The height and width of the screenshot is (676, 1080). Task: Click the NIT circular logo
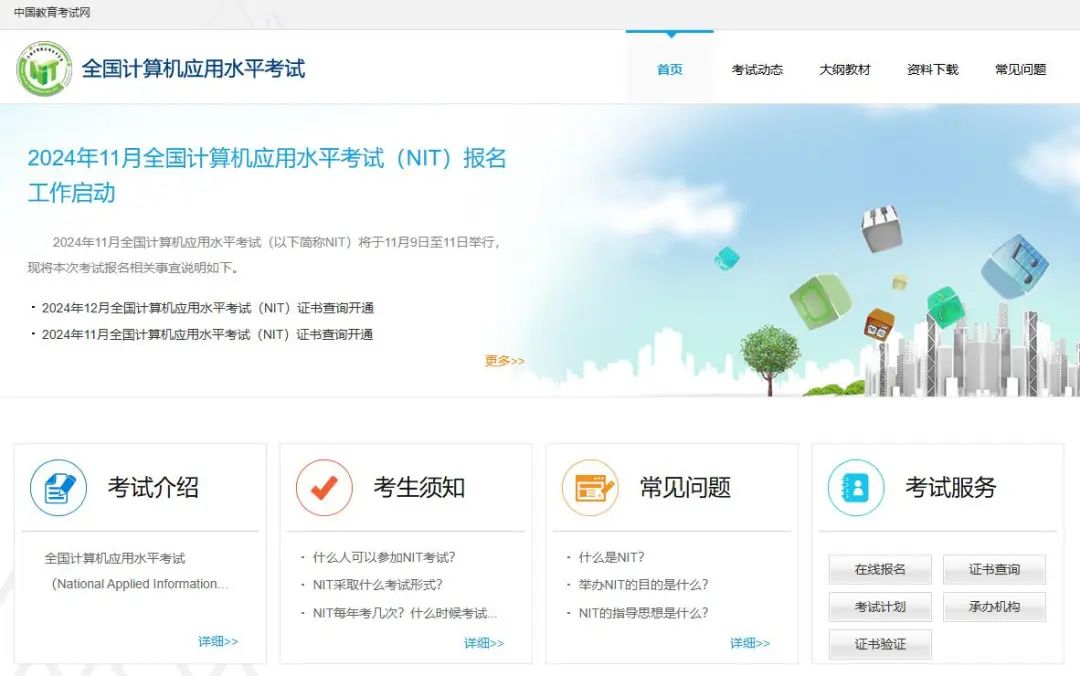(x=44, y=70)
